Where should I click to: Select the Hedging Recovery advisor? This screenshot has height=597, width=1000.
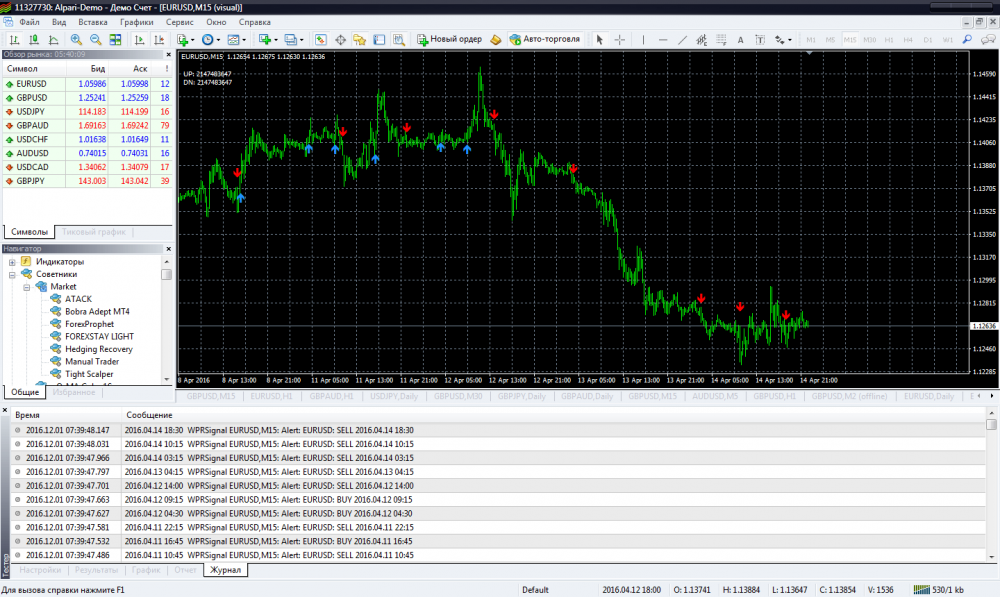[x=99, y=349]
